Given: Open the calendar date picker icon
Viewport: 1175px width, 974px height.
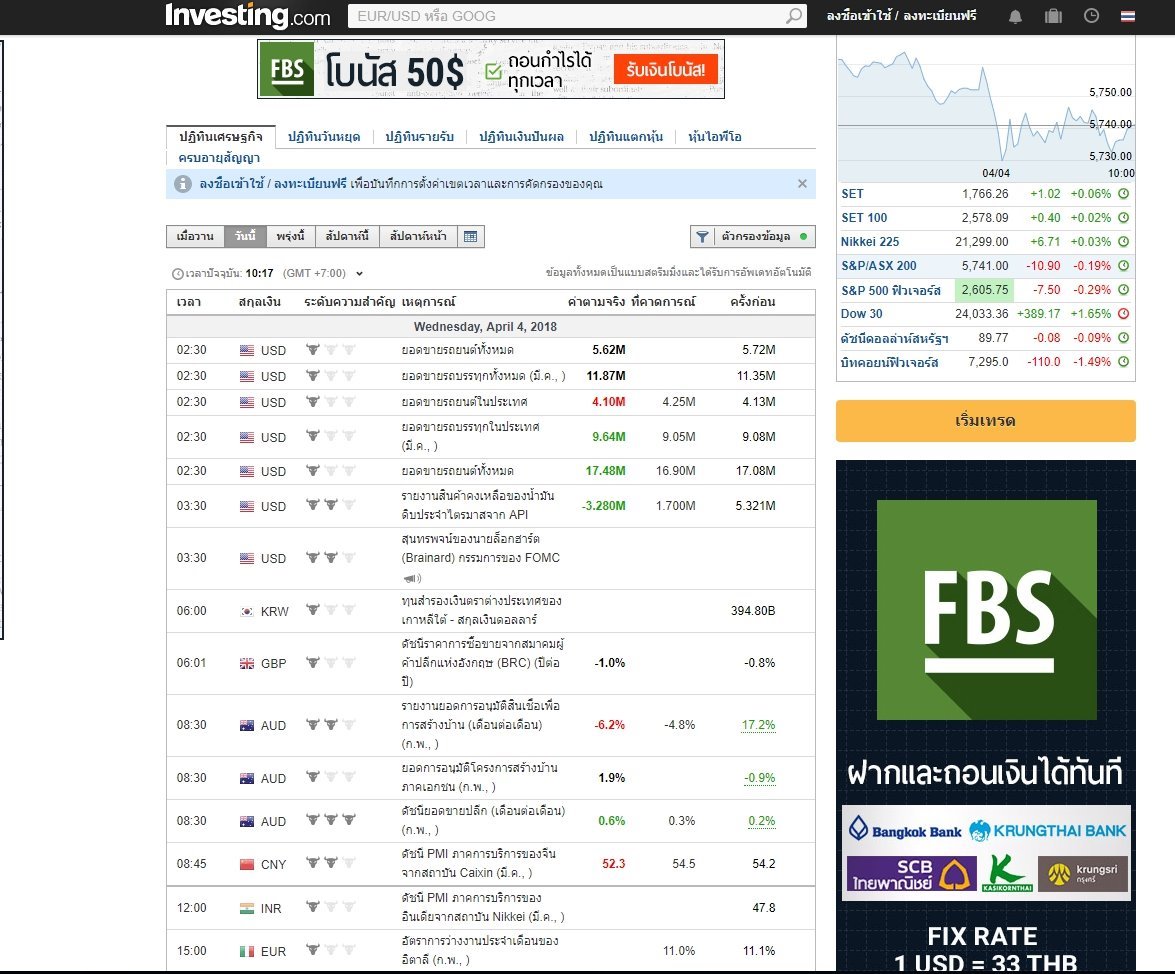Looking at the screenshot, I should [471, 237].
